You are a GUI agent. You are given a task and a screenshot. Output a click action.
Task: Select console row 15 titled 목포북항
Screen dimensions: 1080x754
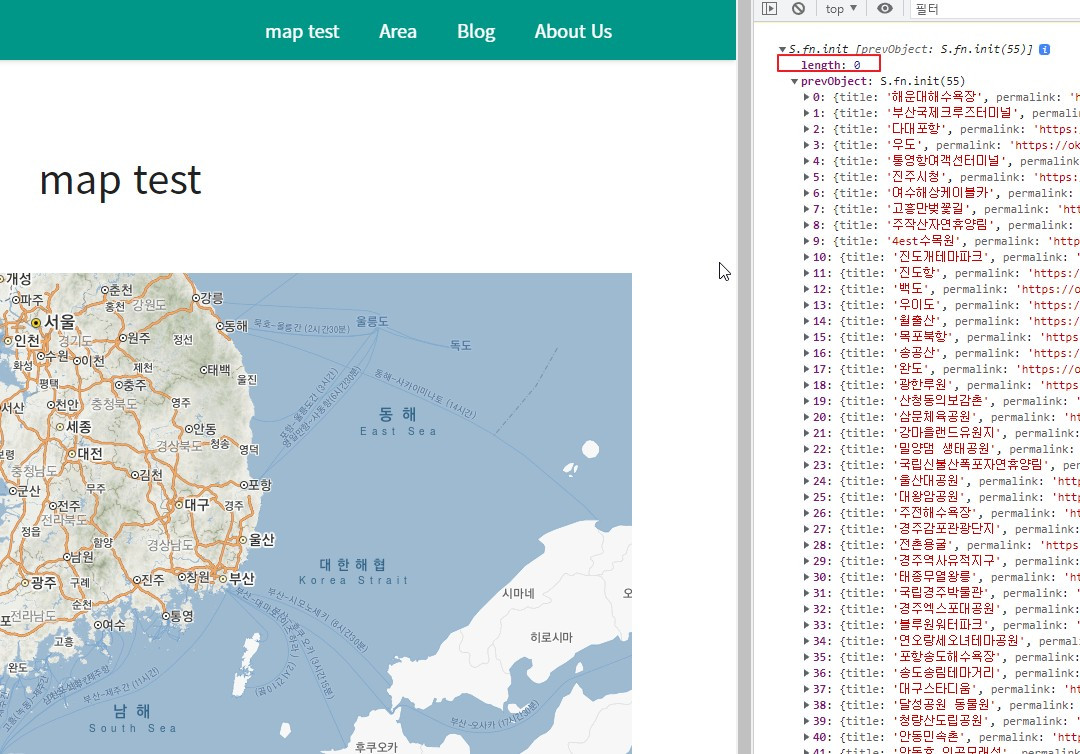coord(941,337)
